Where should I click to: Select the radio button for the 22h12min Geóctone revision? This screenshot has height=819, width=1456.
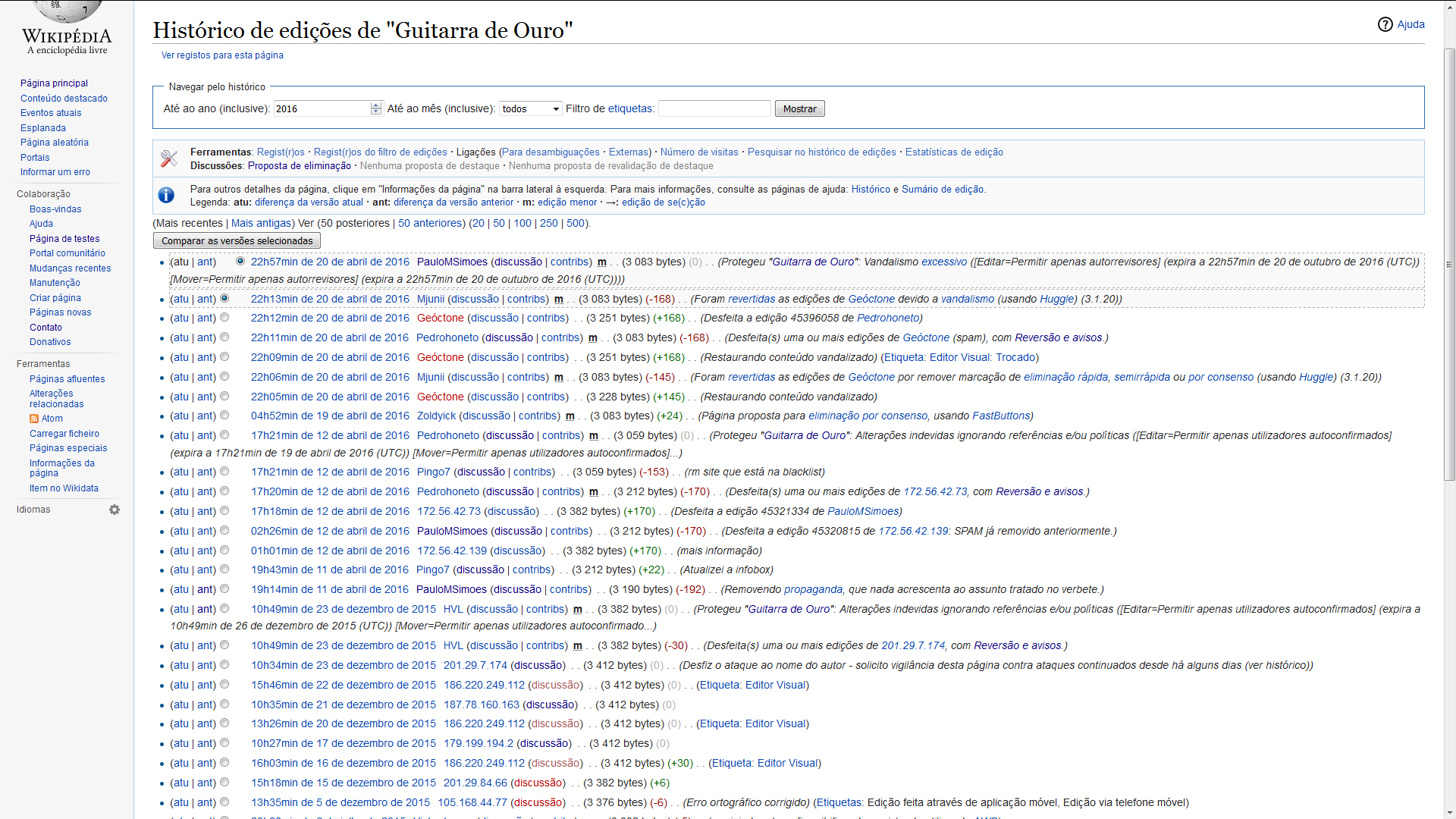click(224, 317)
